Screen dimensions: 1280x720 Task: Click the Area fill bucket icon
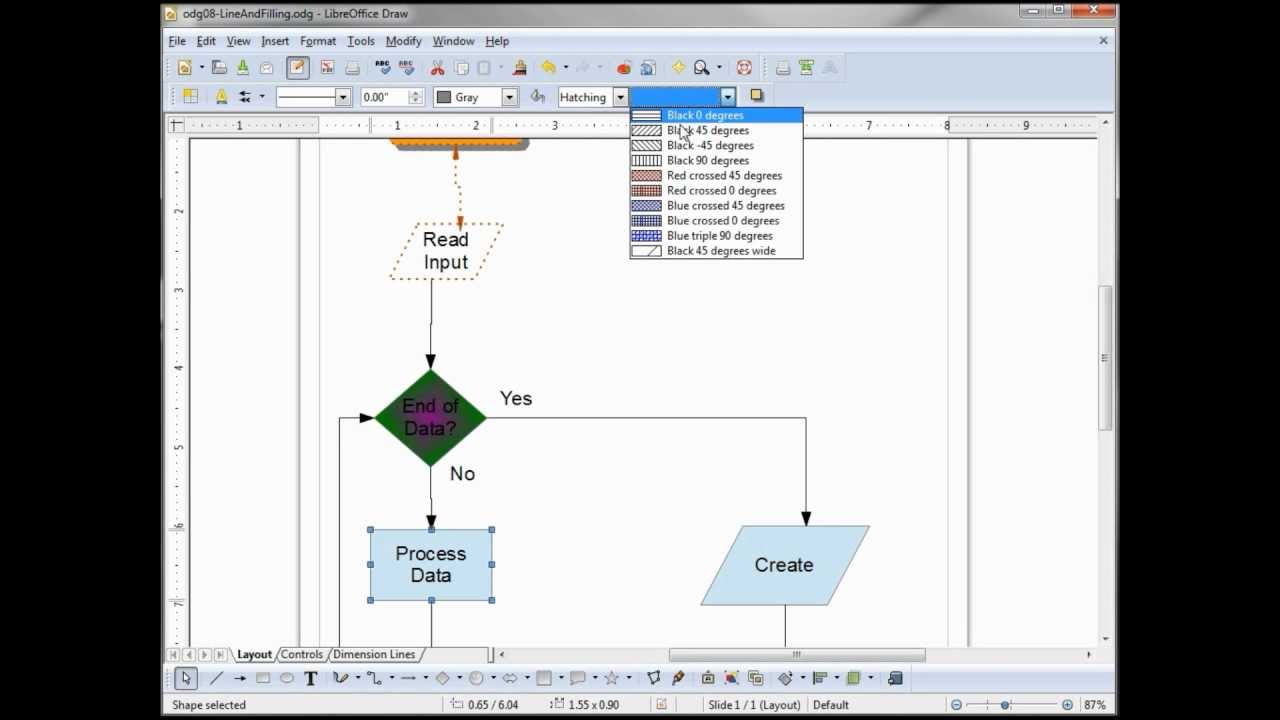[538, 97]
